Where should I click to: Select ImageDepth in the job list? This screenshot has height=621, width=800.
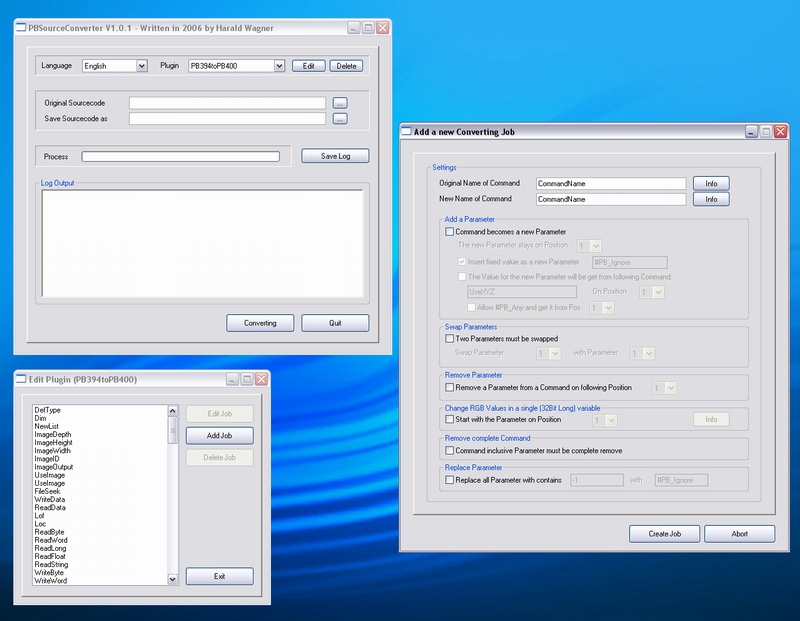tap(52, 434)
